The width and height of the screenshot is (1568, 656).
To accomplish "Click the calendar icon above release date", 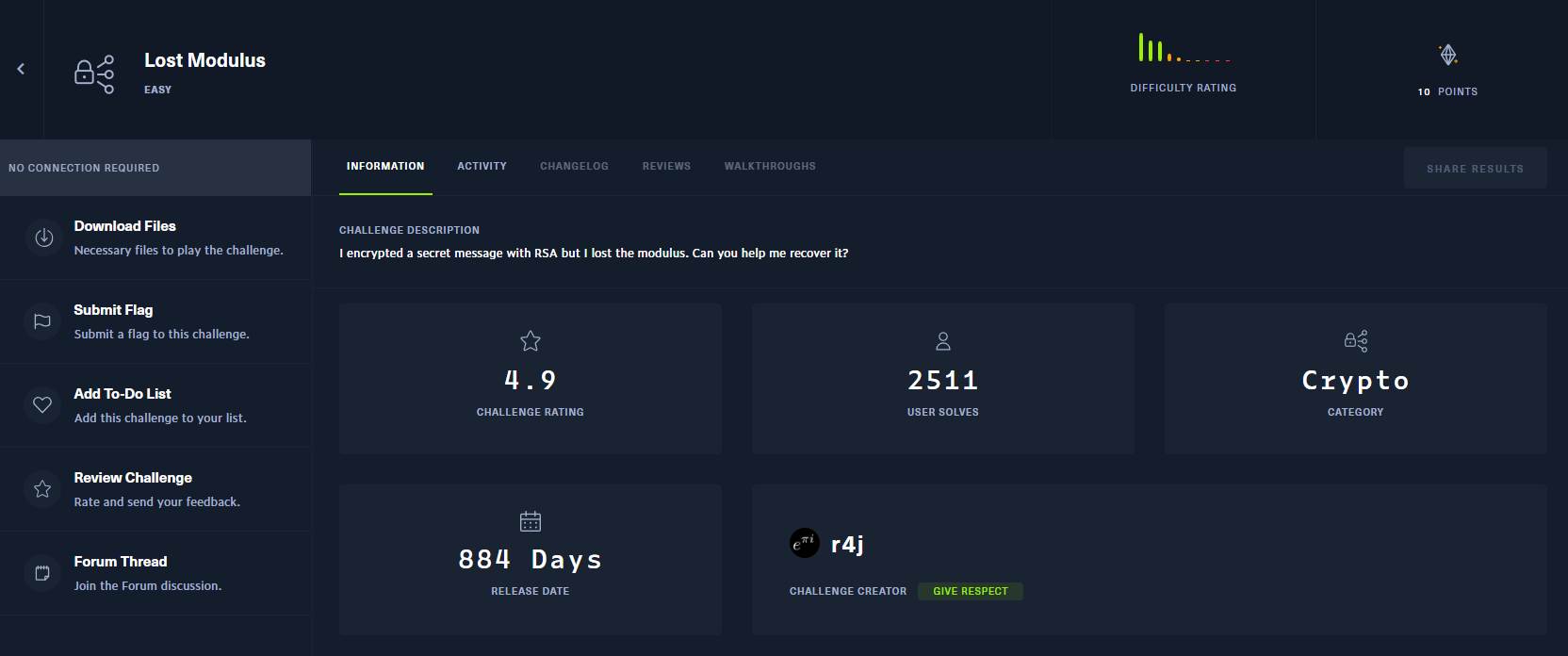I will pyautogui.click(x=531, y=521).
